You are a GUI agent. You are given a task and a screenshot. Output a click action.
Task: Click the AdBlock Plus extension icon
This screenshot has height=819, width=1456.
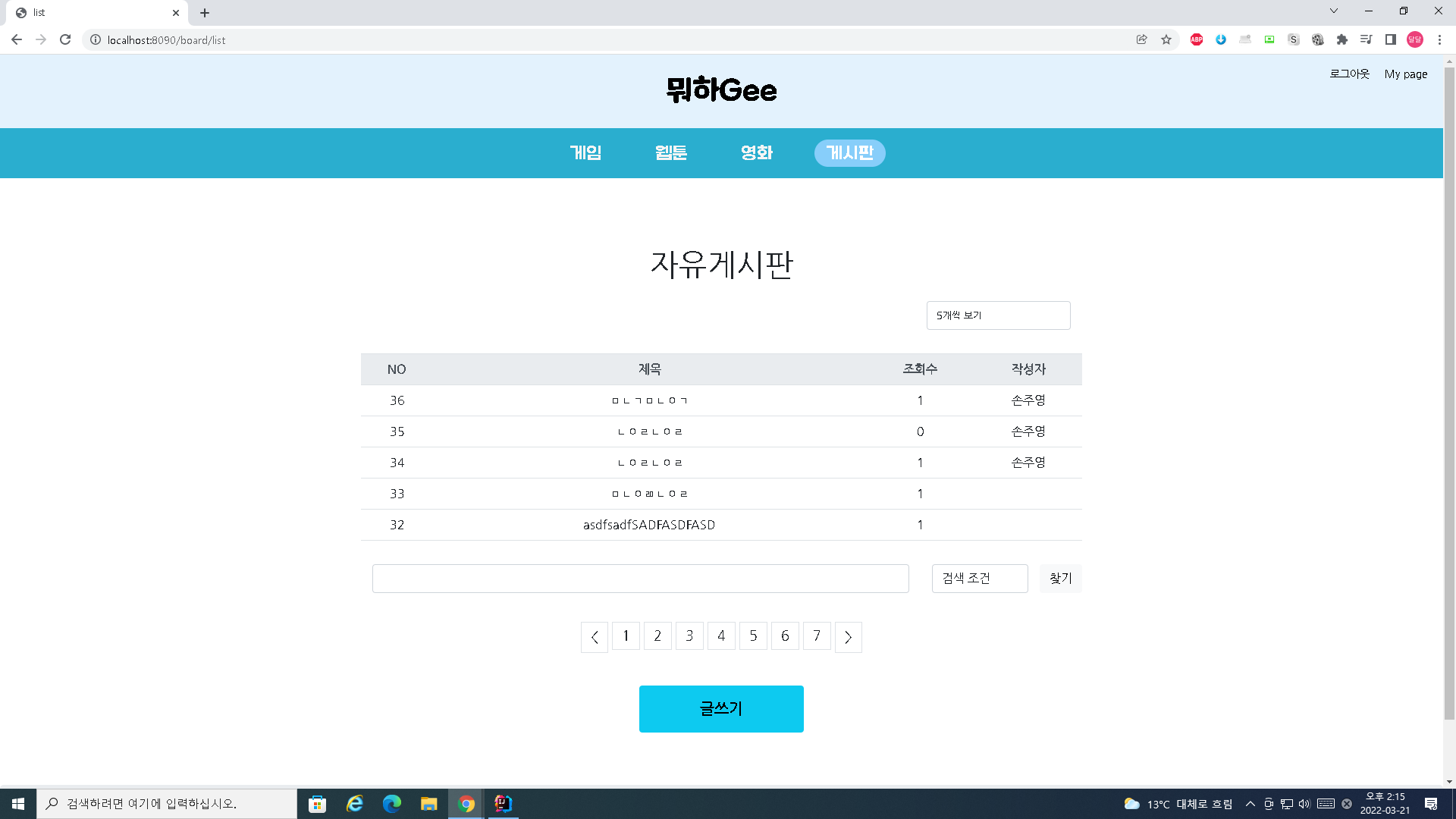click(1197, 39)
